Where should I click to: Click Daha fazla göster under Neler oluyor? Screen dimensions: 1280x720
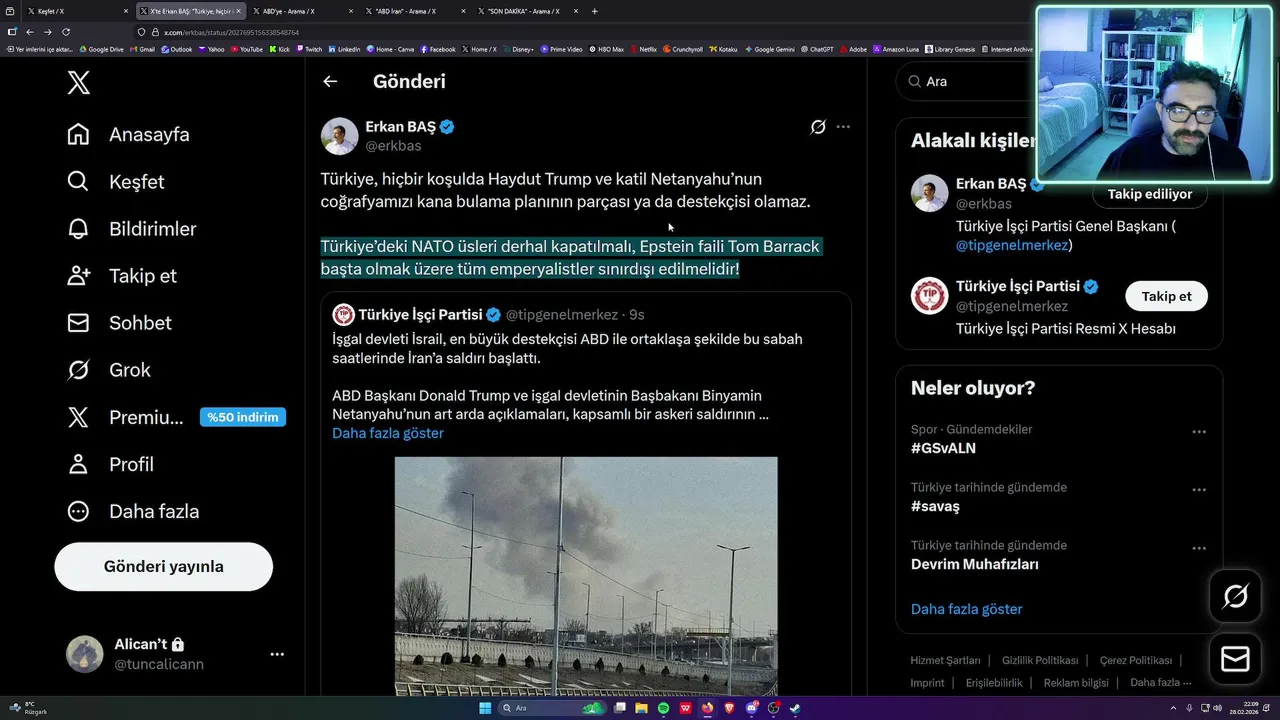(966, 609)
